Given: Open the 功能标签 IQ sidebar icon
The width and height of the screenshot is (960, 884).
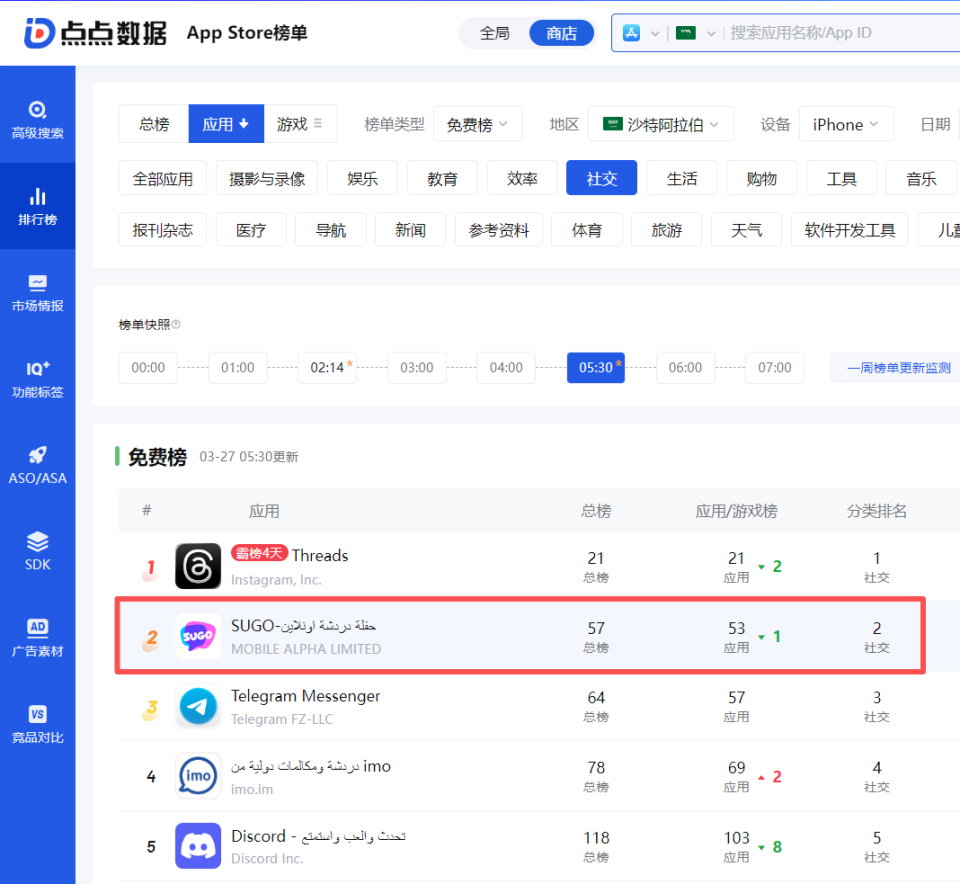Looking at the screenshot, I should (37, 369).
